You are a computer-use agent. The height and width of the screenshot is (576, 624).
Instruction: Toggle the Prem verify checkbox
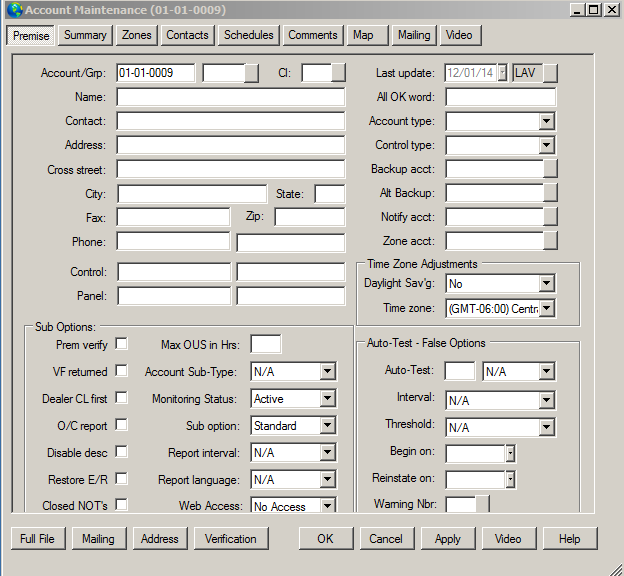[x=121, y=344]
